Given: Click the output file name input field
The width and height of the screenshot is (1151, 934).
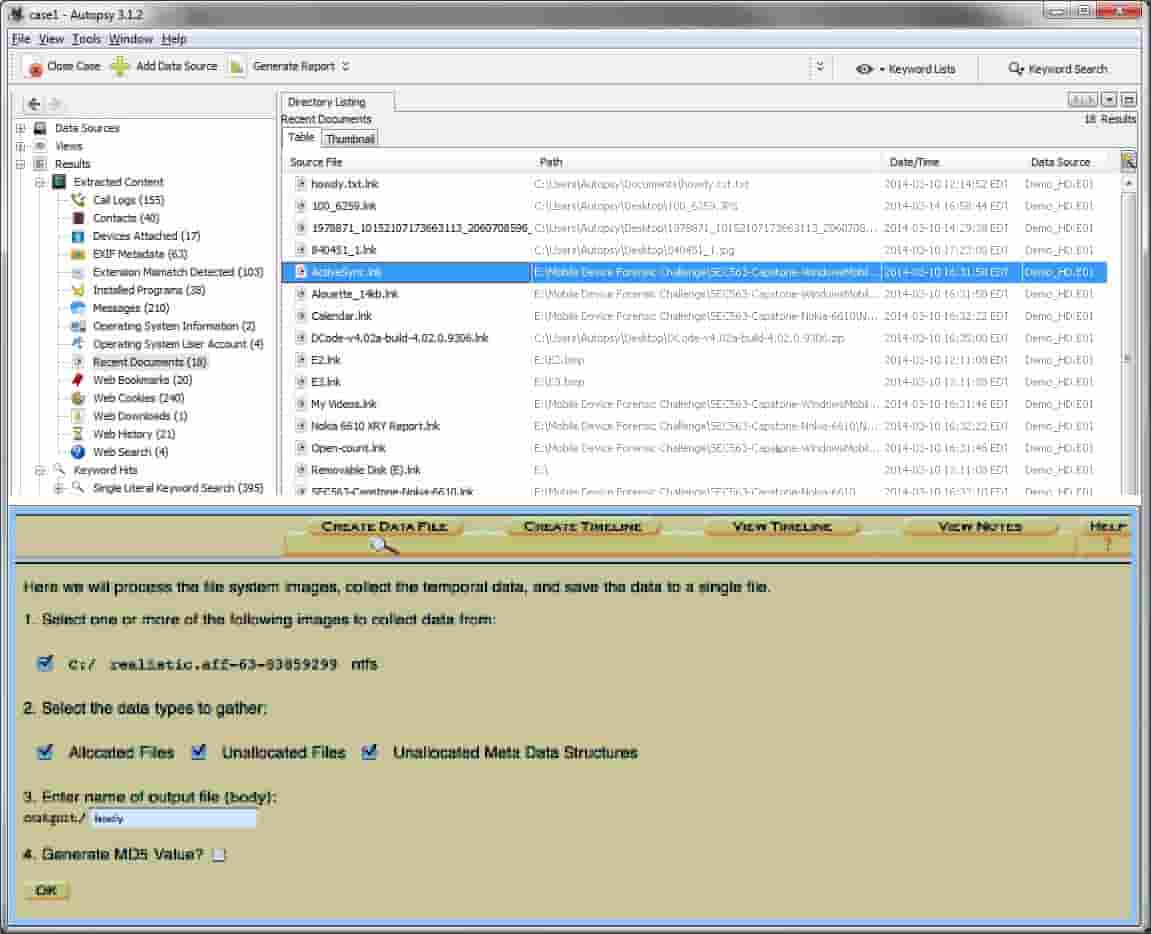Looking at the screenshot, I should (173, 818).
